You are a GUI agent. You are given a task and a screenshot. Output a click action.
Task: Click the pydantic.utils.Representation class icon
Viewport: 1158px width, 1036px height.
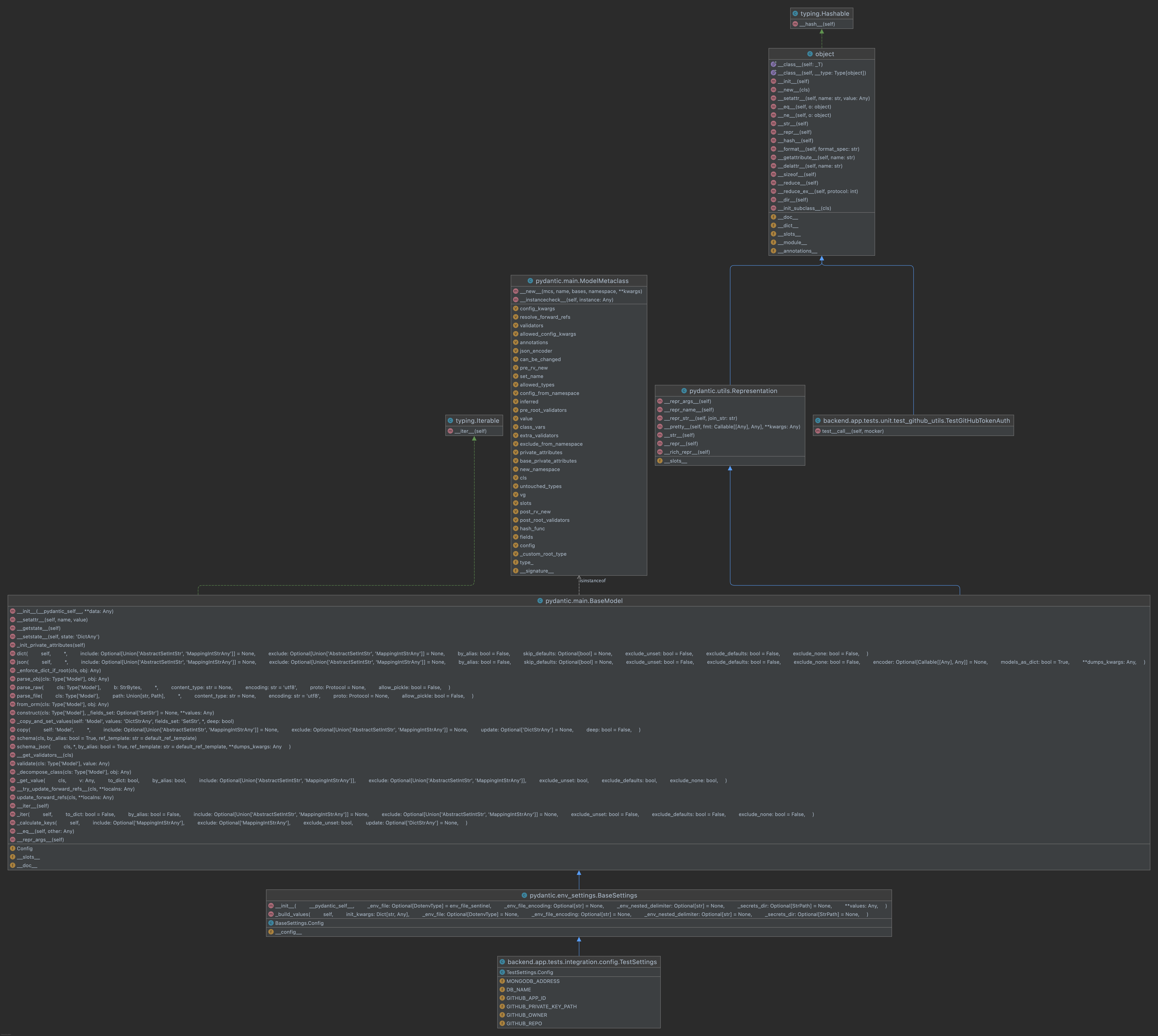pos(684,391)
